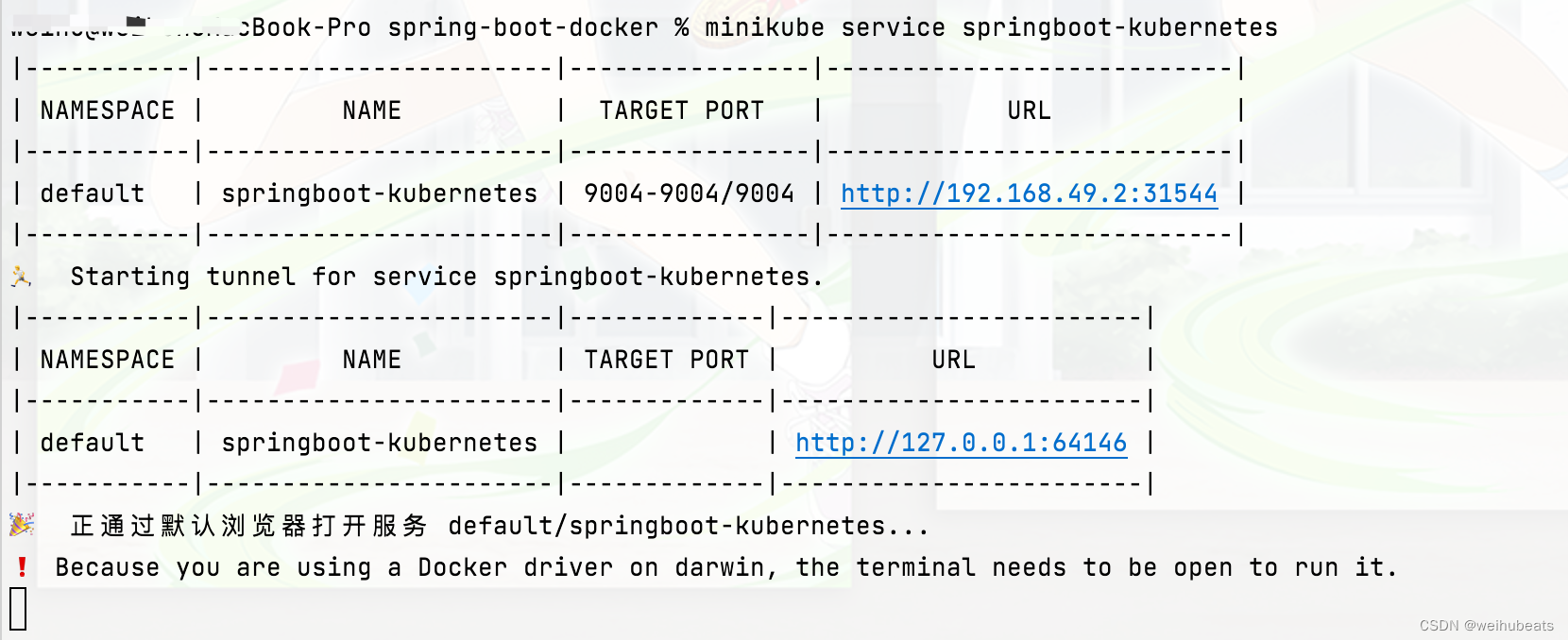Click the 'minikube service springboot-kubernetes' command text

[x=991, y=27]
